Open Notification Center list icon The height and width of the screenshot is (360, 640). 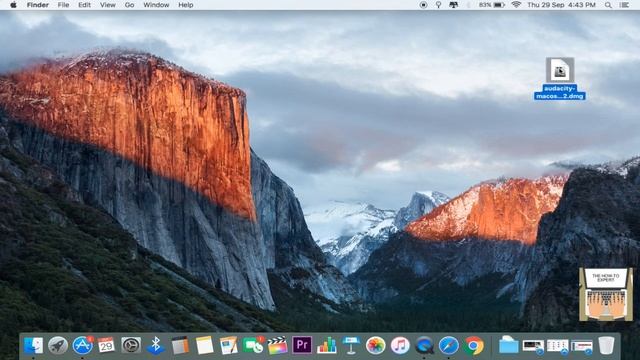tap(624, 5)
